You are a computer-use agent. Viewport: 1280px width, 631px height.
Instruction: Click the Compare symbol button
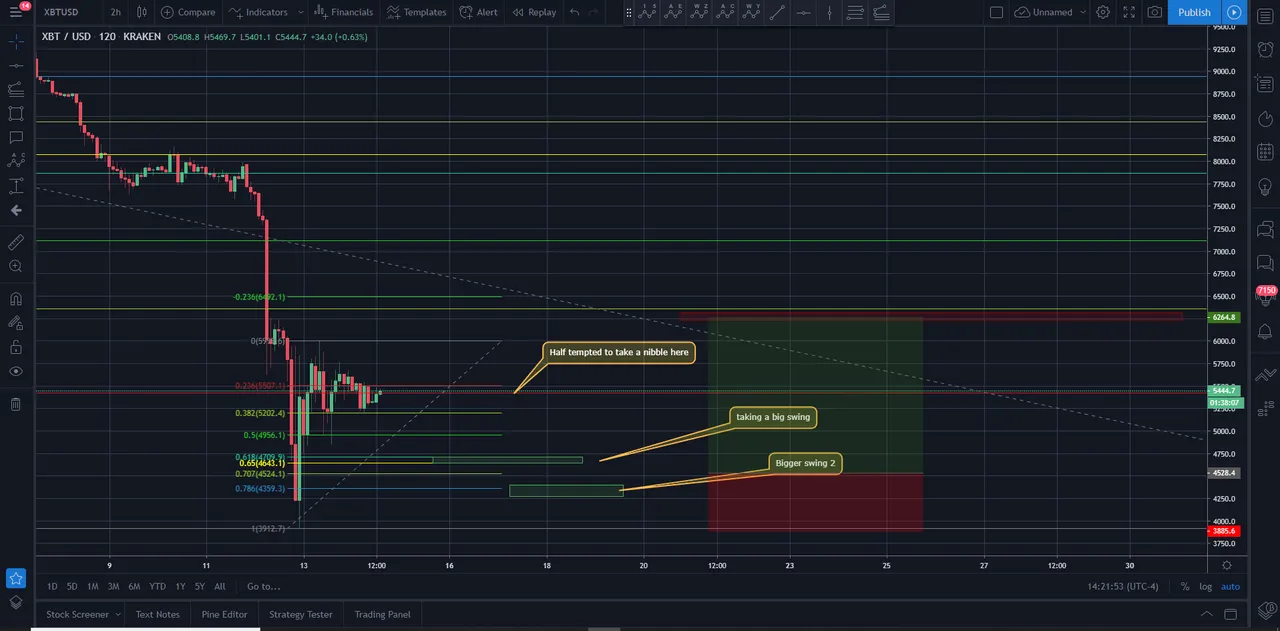(188, 12)
